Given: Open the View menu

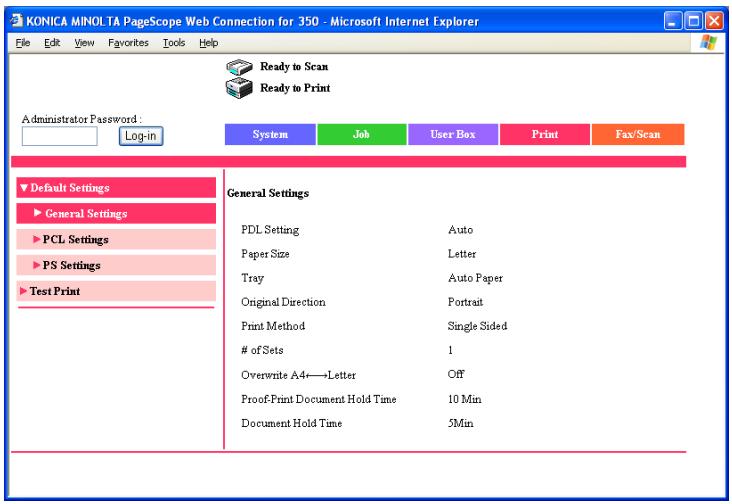Looking at the screenshot, I should [84, 43].
